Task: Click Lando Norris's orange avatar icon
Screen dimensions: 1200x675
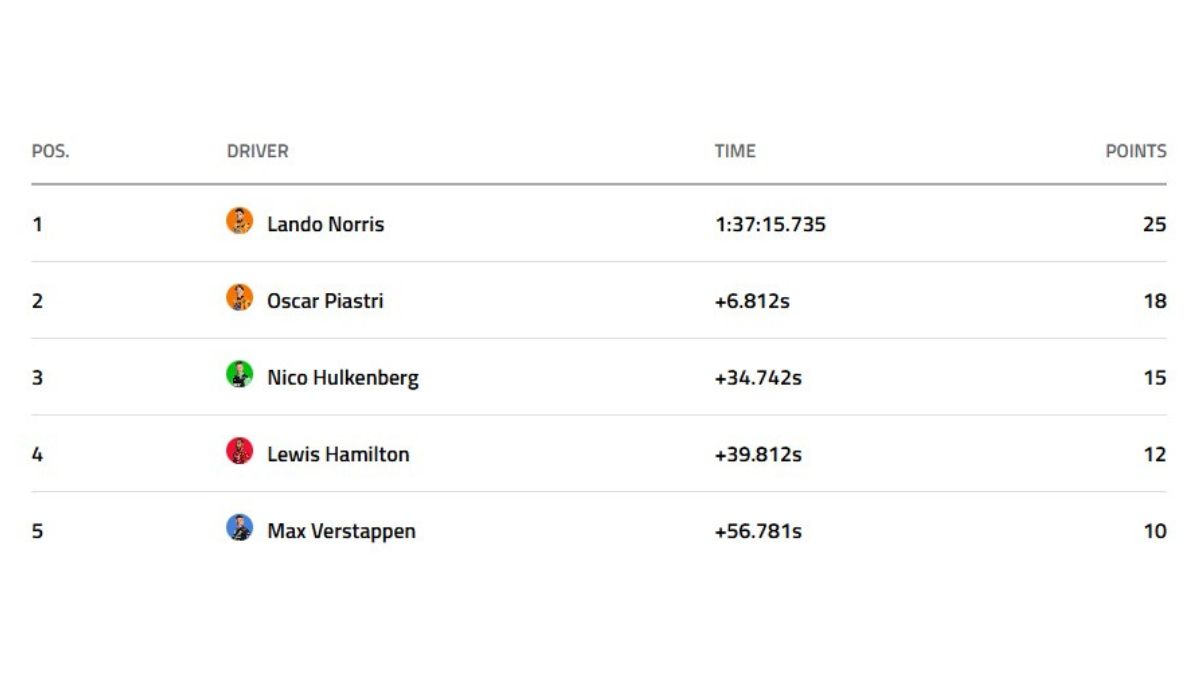Action: [239, 221]
